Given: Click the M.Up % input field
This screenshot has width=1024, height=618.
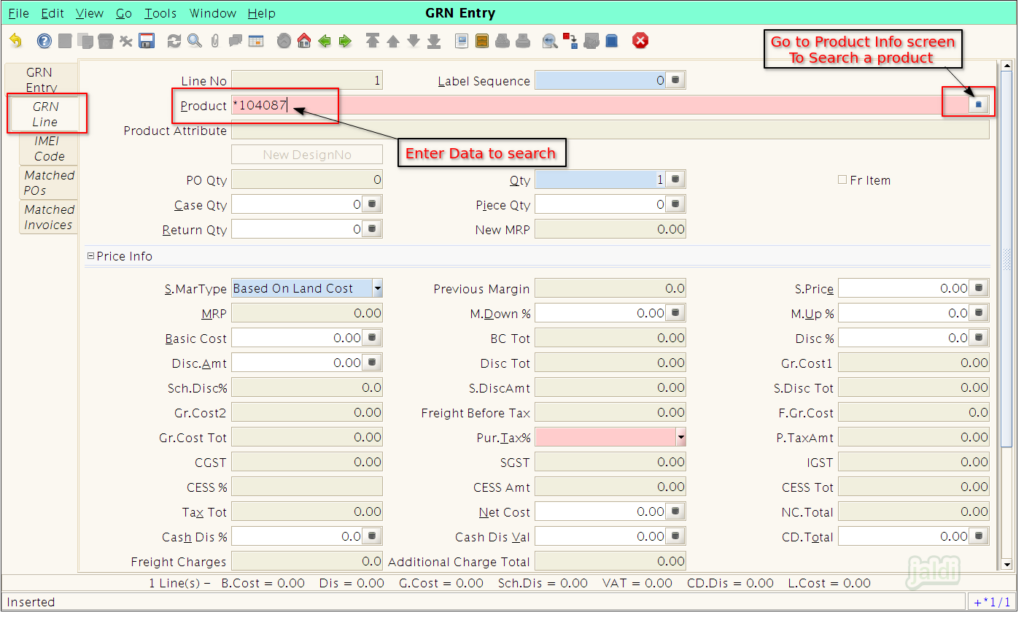Looking at the screenshot, I should pyautogui.click(x=904, y=312).
